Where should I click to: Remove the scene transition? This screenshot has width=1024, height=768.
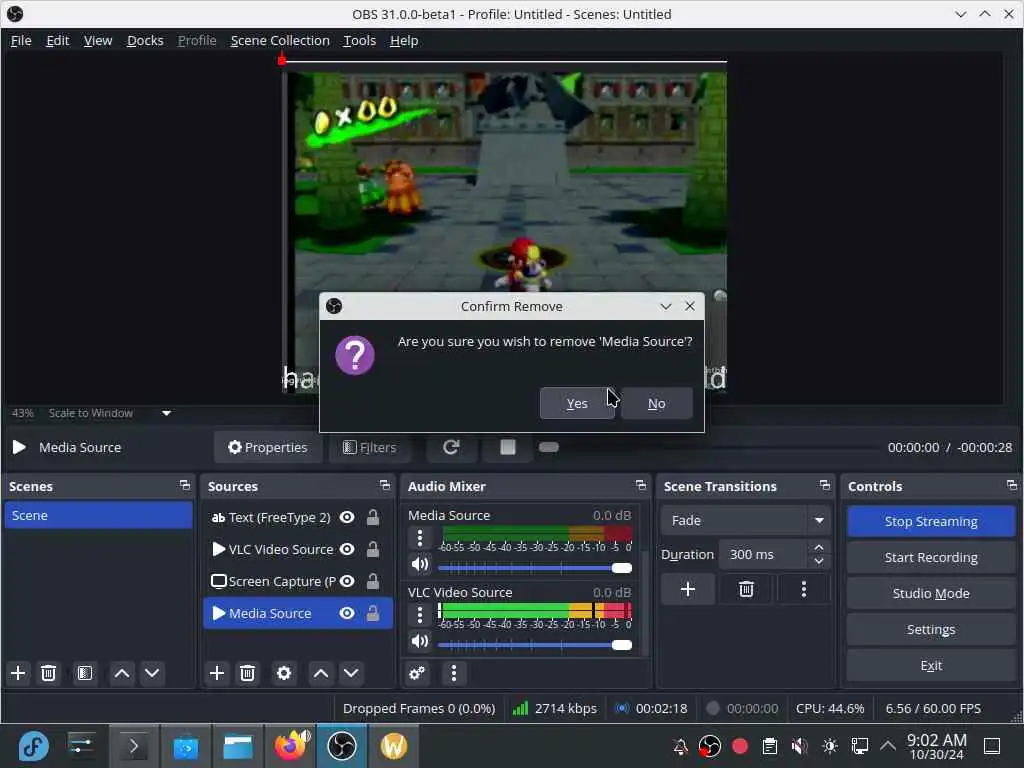click(x=746, y=590)
